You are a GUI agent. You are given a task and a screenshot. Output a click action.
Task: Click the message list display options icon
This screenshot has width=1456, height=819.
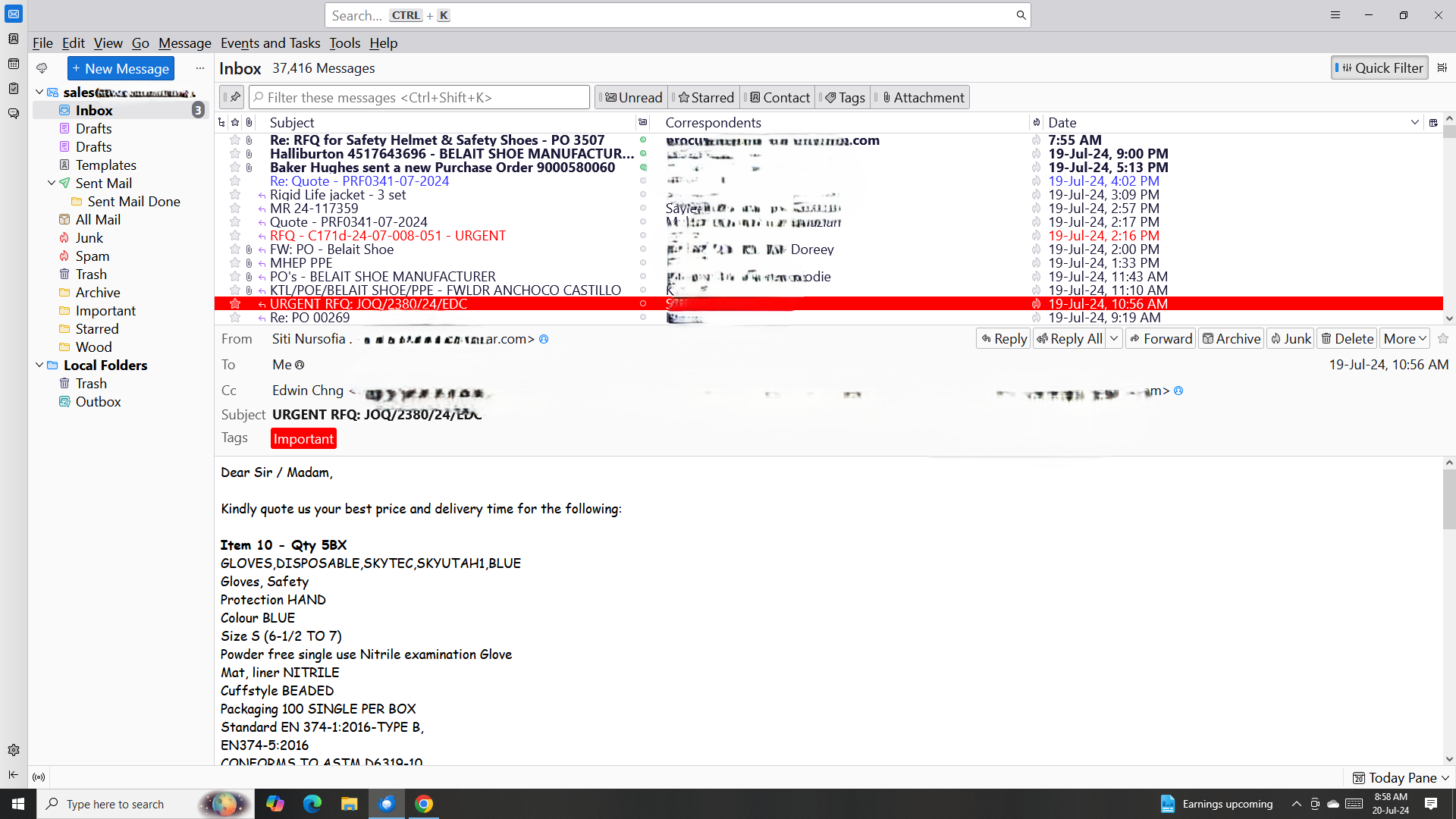coord(1442,68)
